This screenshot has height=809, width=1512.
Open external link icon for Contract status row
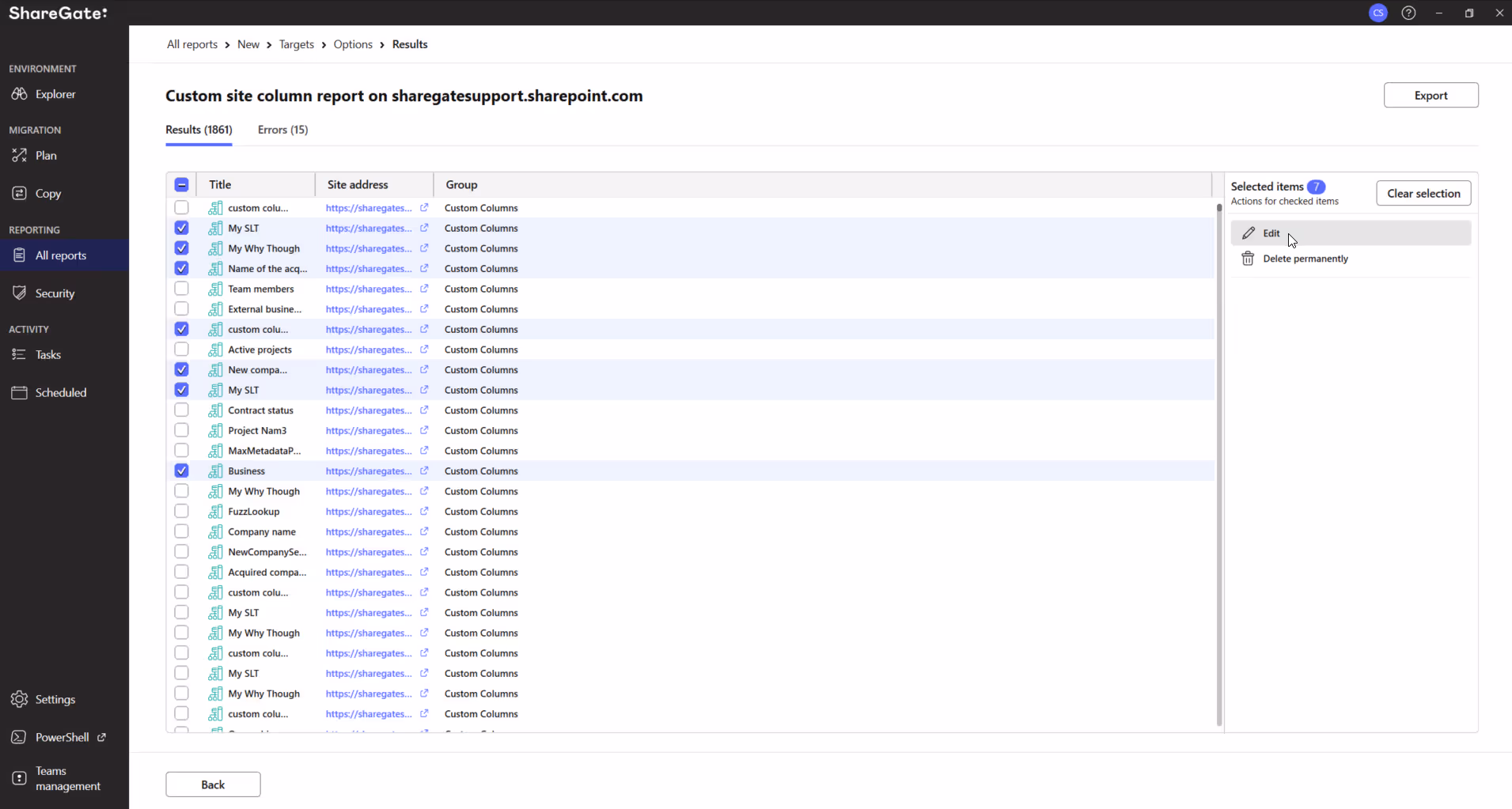[424, 410]
